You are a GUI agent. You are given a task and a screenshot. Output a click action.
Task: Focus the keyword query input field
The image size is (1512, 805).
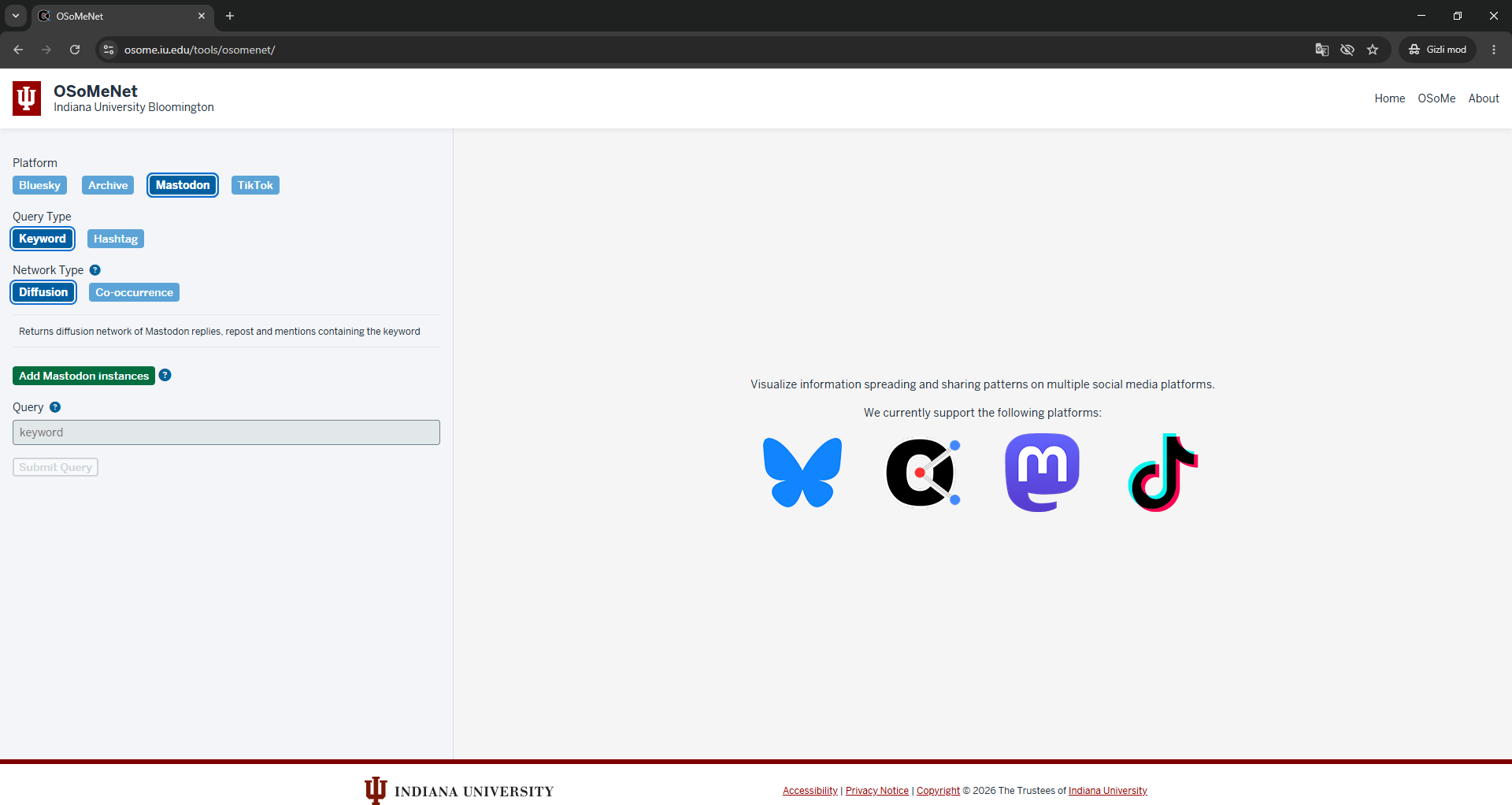pyautogui.click(x=226, y=432)
